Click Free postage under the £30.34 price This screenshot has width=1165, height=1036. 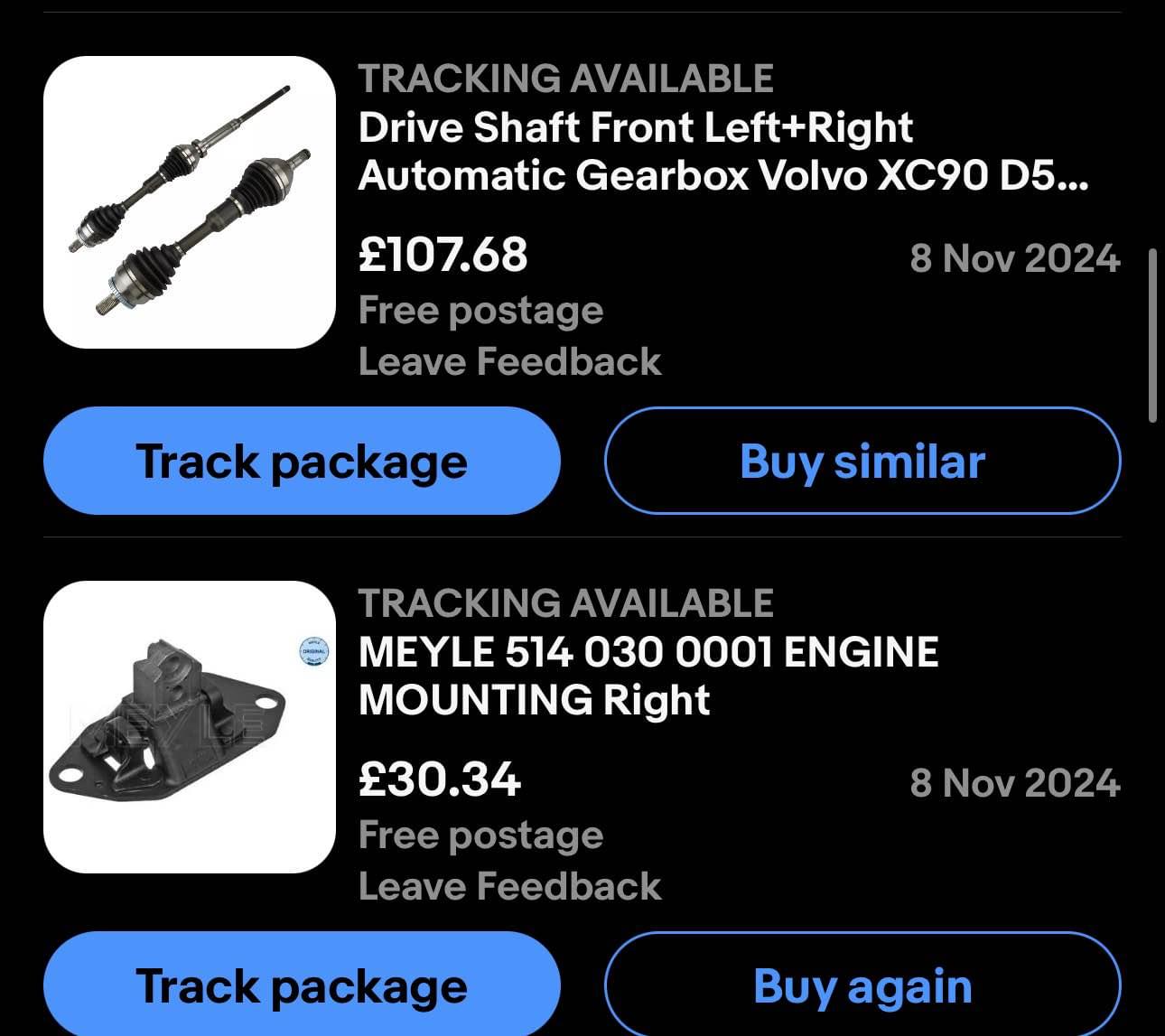coord(480,835)
